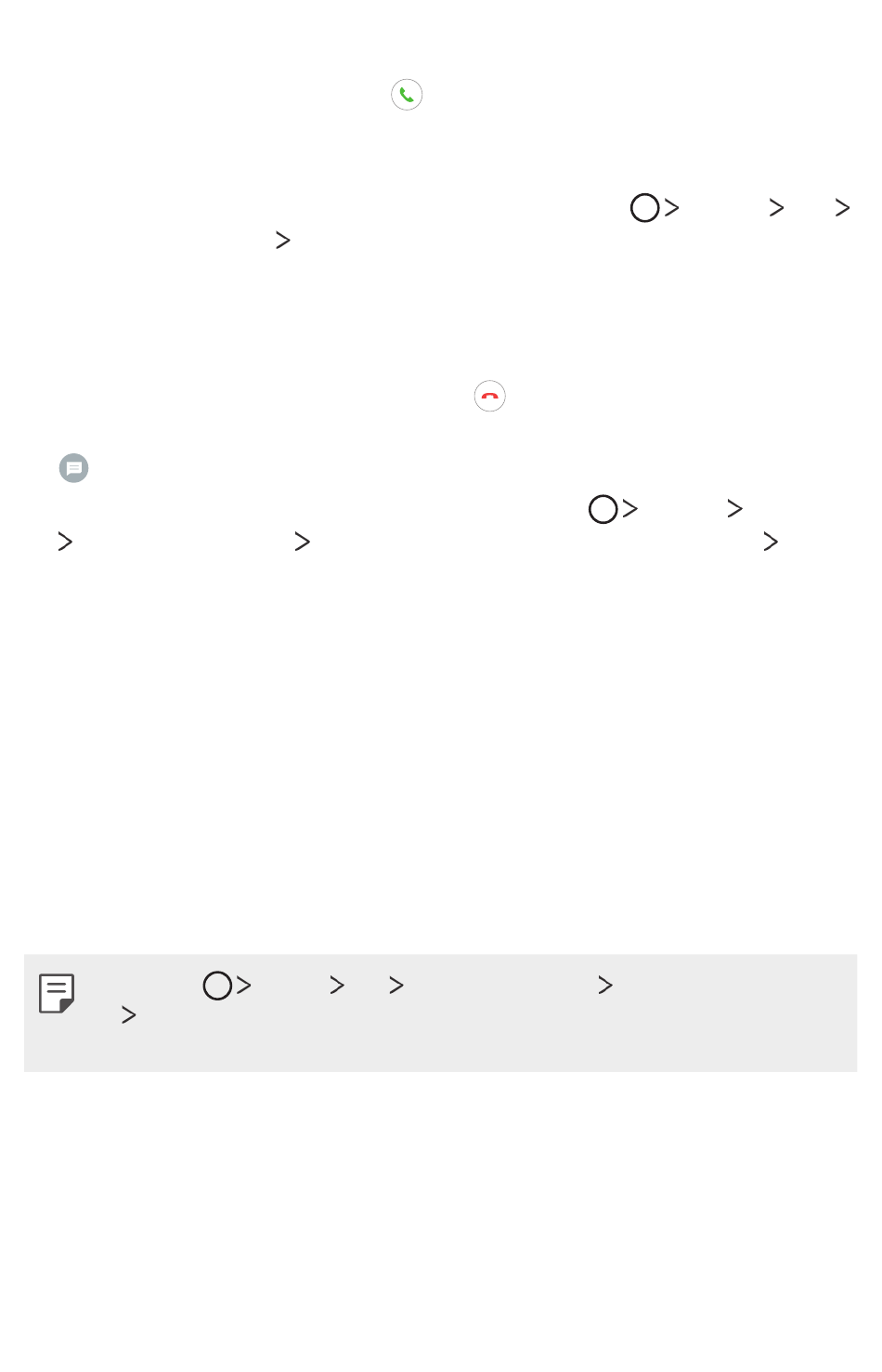Click the uppermost home circle icon
The width and height of the screenshot is (882, 1372).
(x=645, y=208)
